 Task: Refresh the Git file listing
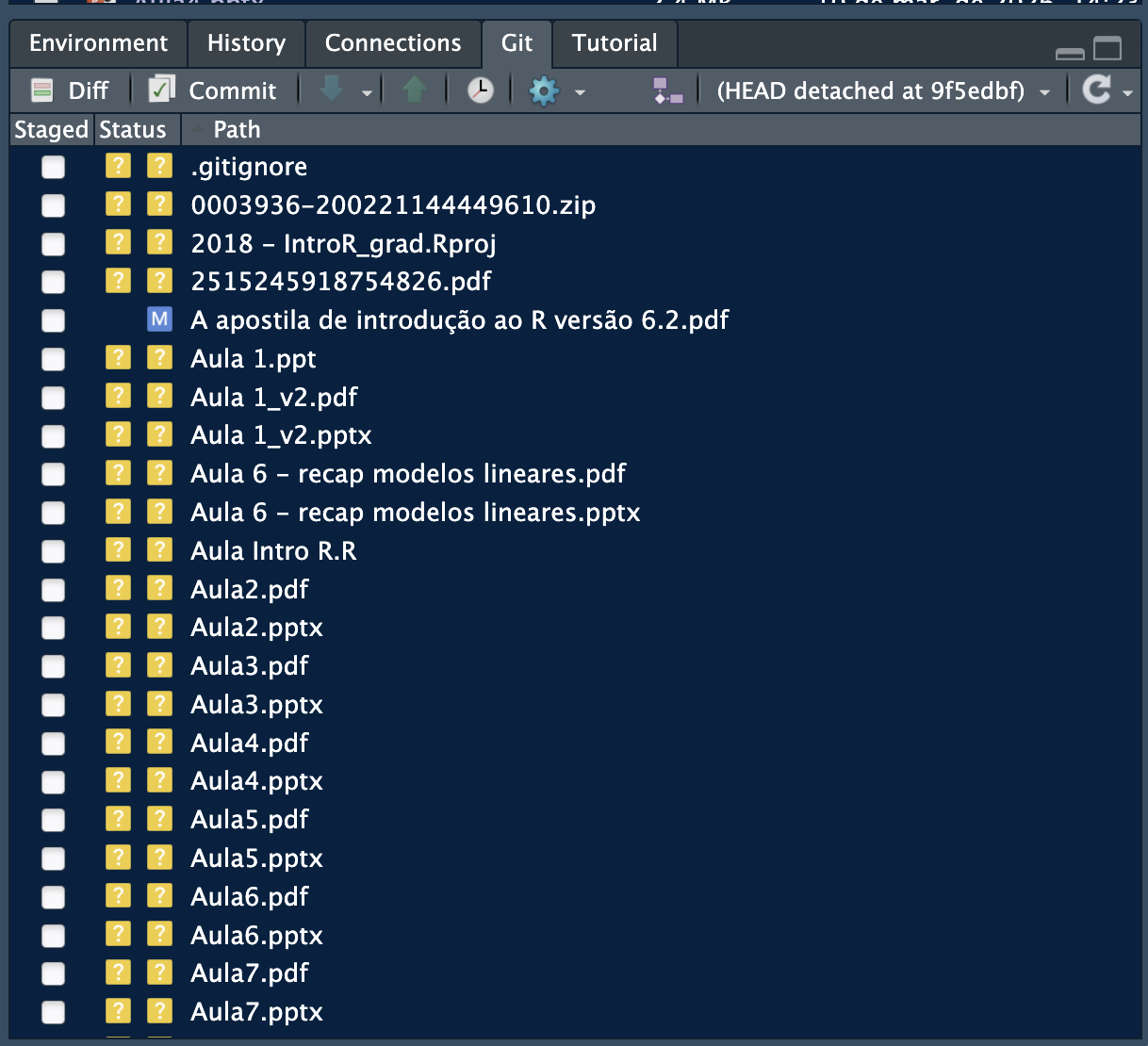(1096, 90)
